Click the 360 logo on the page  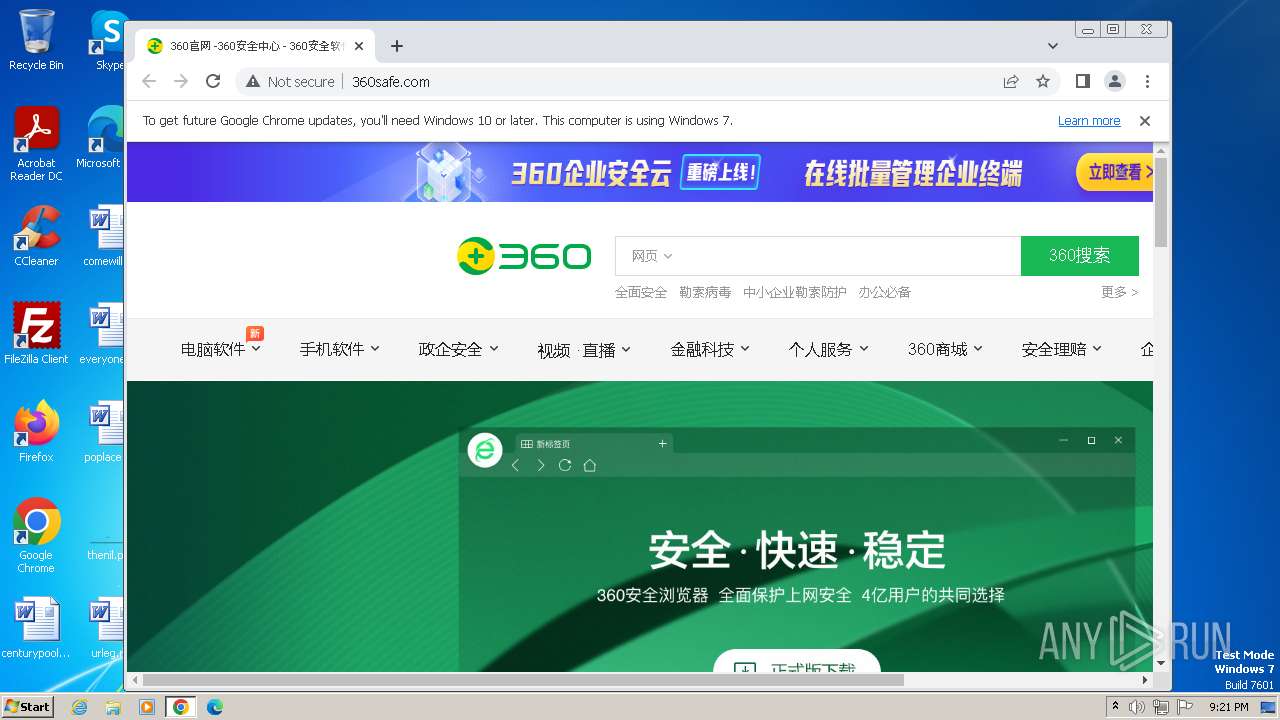pos(524,256)
